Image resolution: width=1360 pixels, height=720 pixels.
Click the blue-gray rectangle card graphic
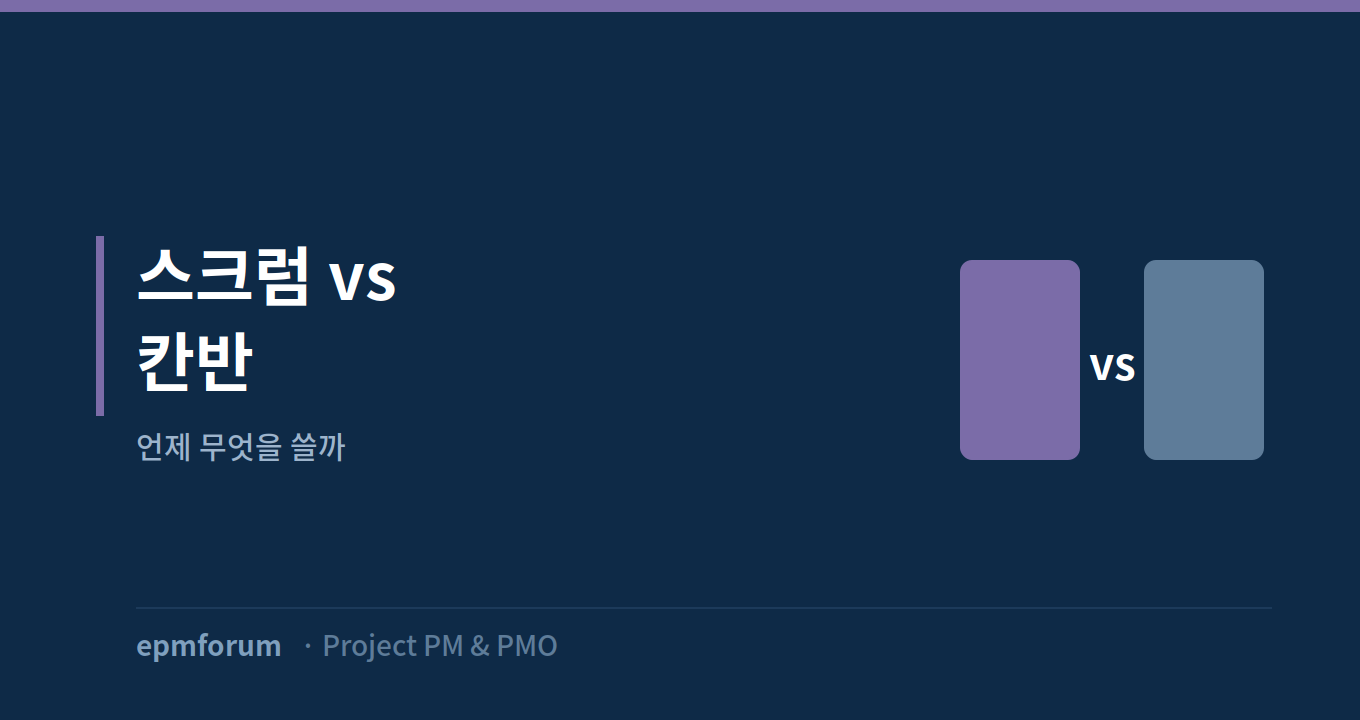click(x=1204, y=360)
